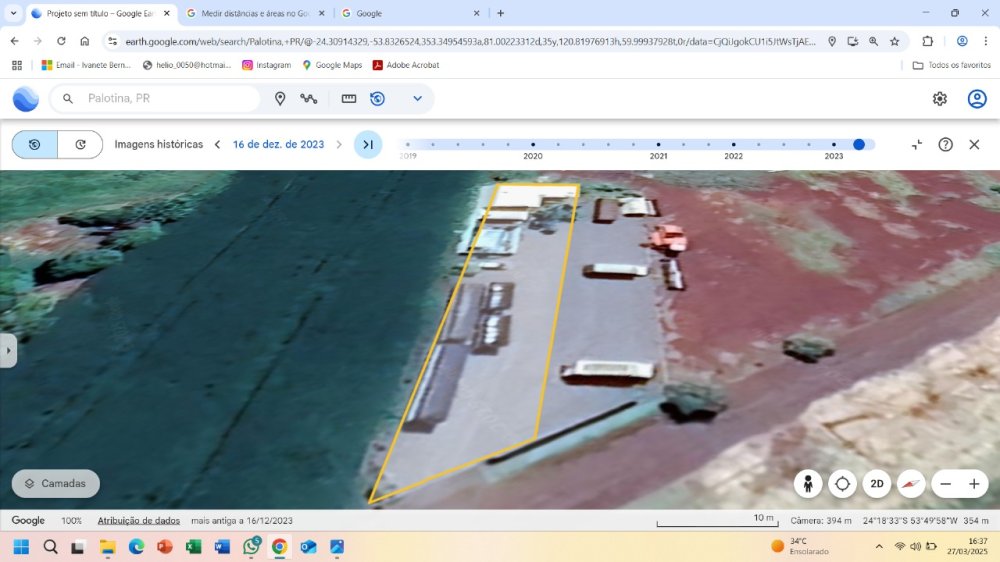Image resolution: width=1000 pixels, height=562 pixels.
Task: Open the bookmarks apps grid icon
Action: (17, 65)
